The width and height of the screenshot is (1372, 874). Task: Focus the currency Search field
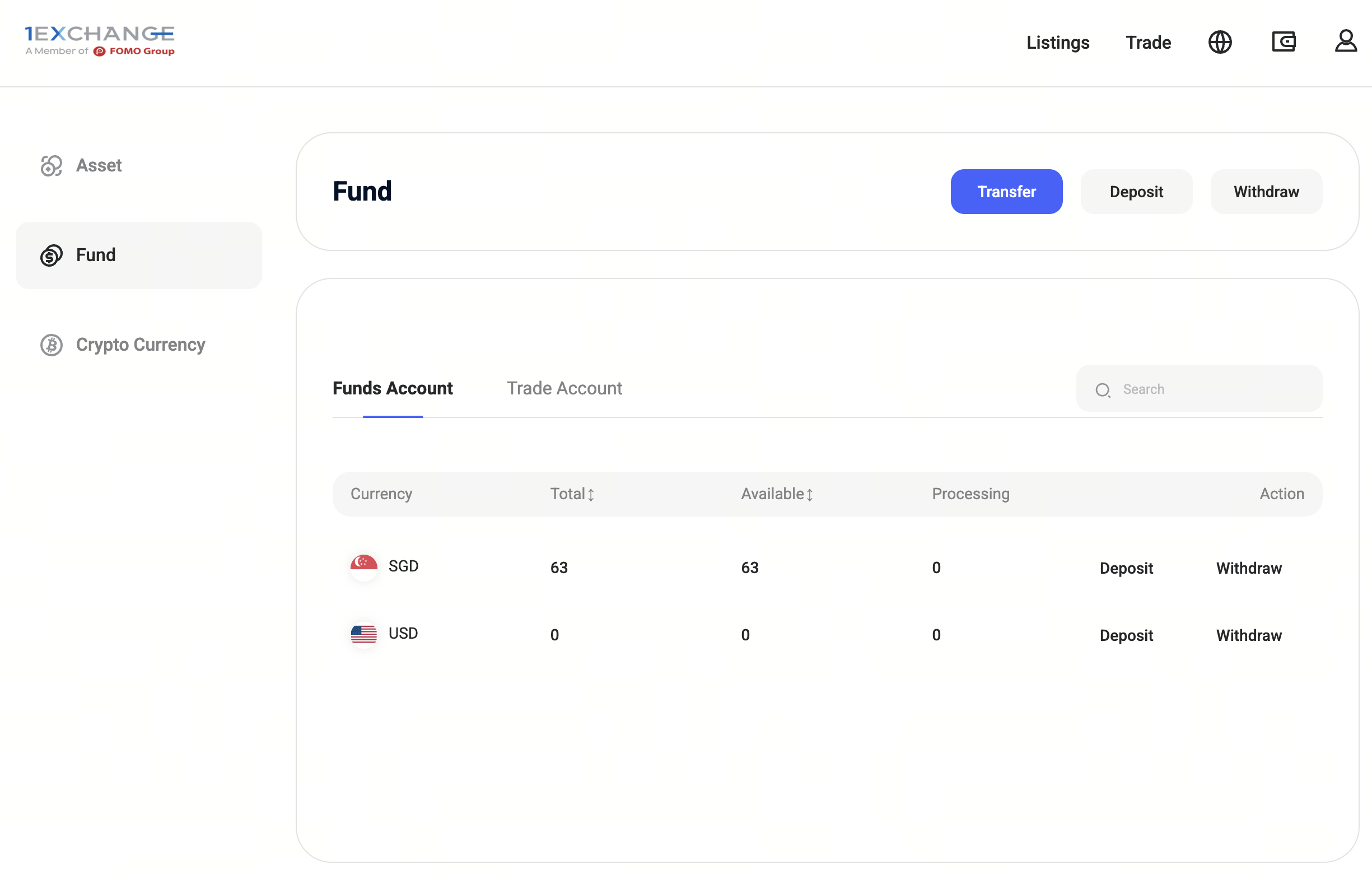coord(1214,389)
